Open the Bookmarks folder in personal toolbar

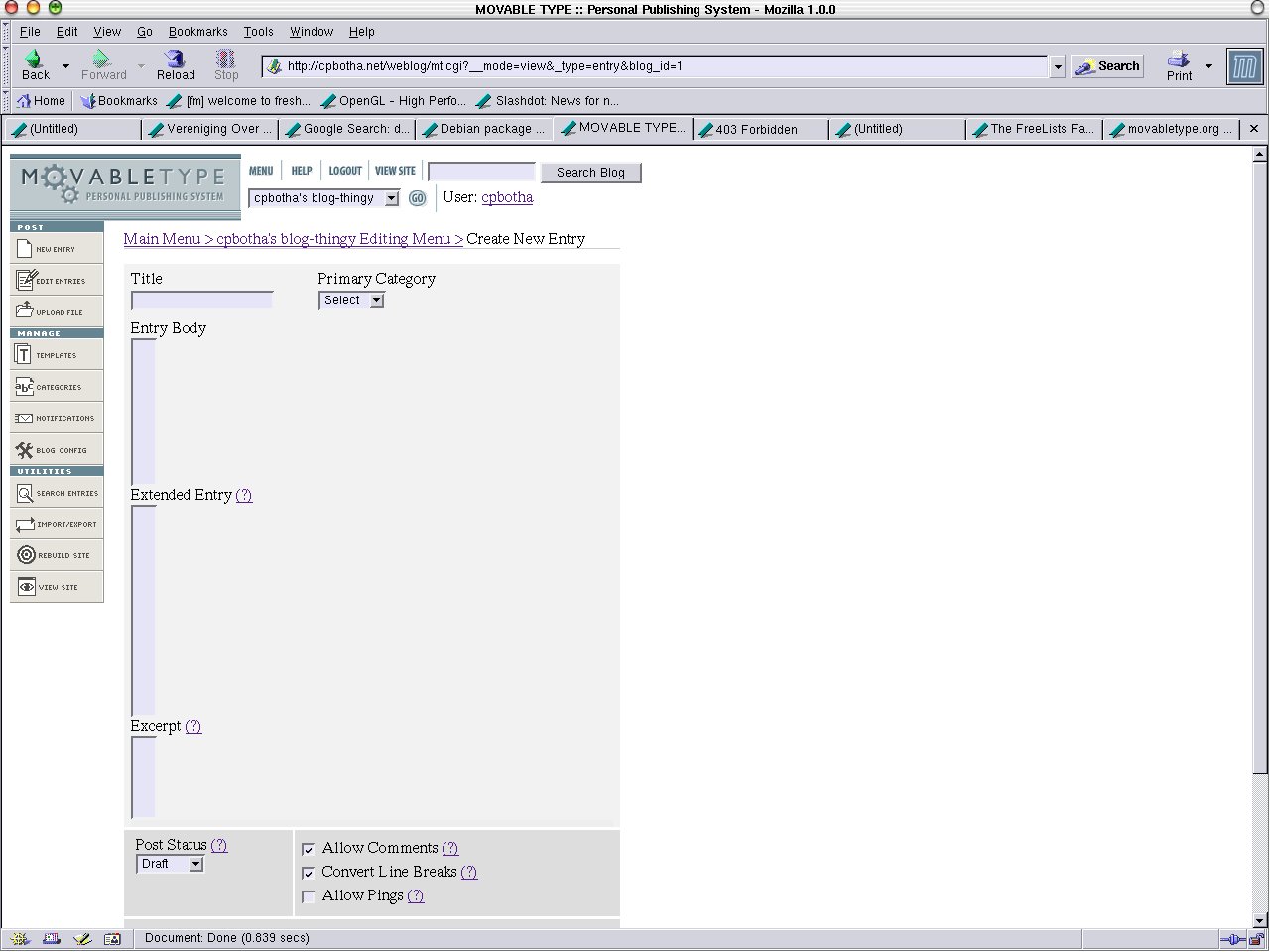119,101
